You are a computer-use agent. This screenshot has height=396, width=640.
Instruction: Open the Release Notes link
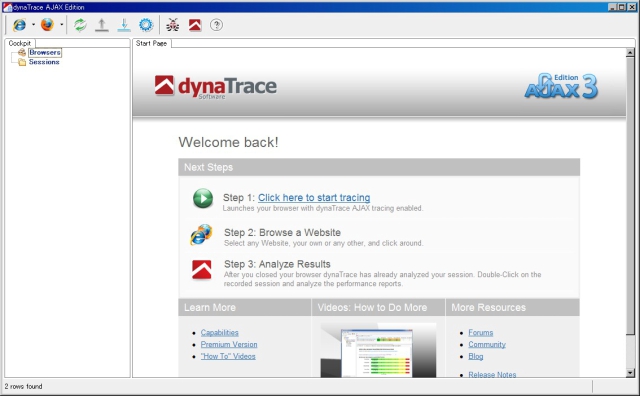tap(492, 374)
